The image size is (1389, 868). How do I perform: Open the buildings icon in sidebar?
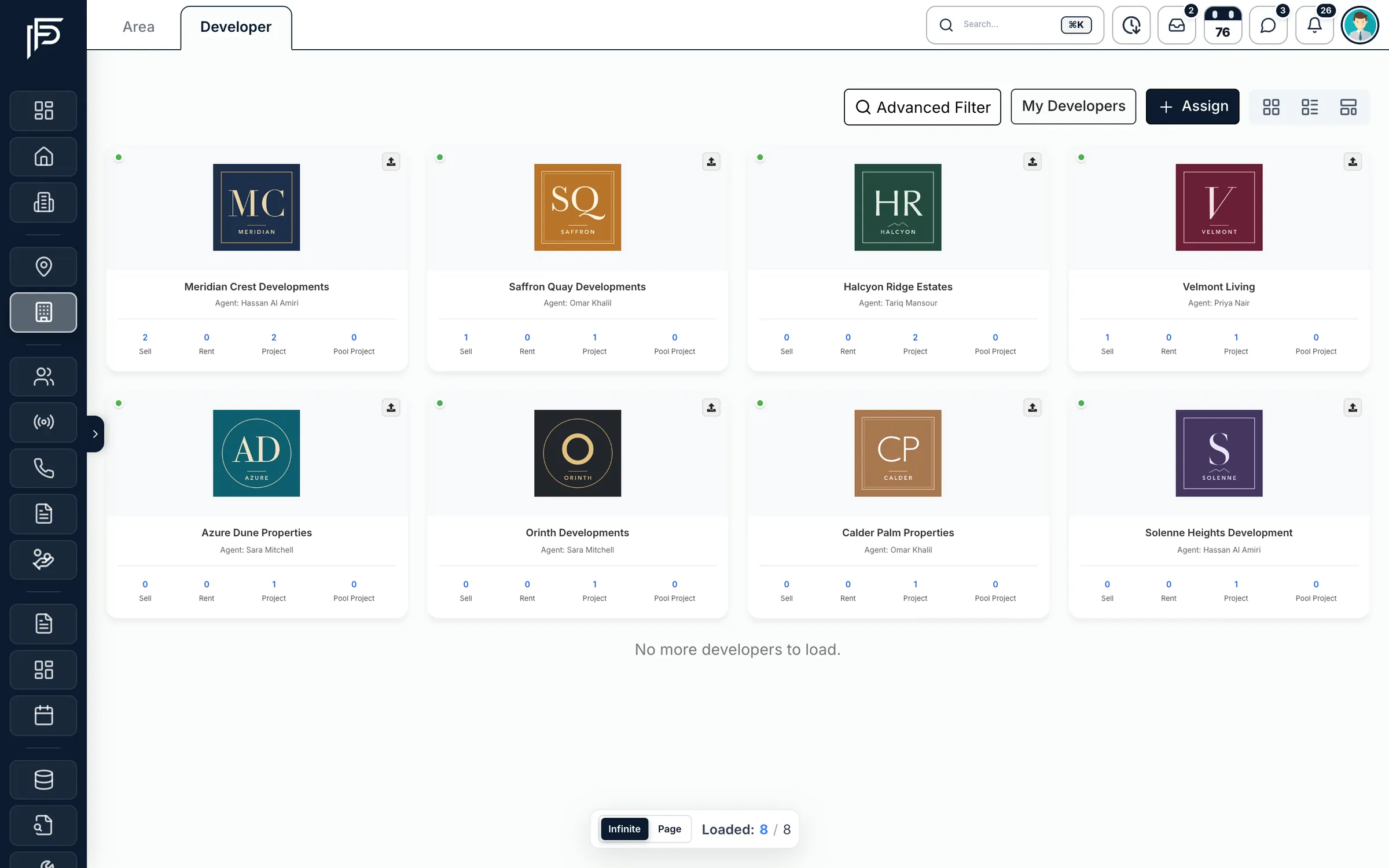[x=43, y=203]
